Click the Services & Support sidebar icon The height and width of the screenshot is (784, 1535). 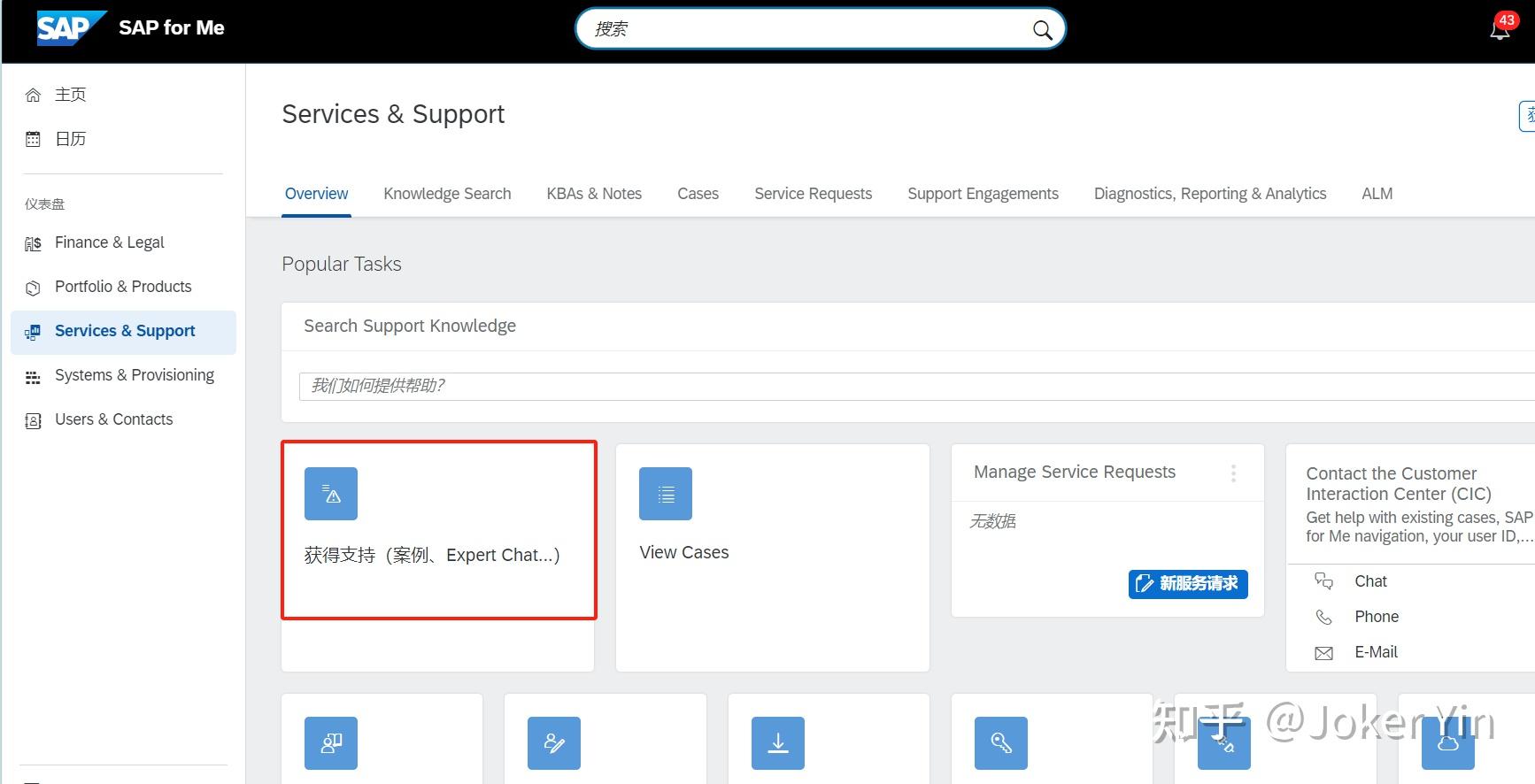click(x=33, y=332)
